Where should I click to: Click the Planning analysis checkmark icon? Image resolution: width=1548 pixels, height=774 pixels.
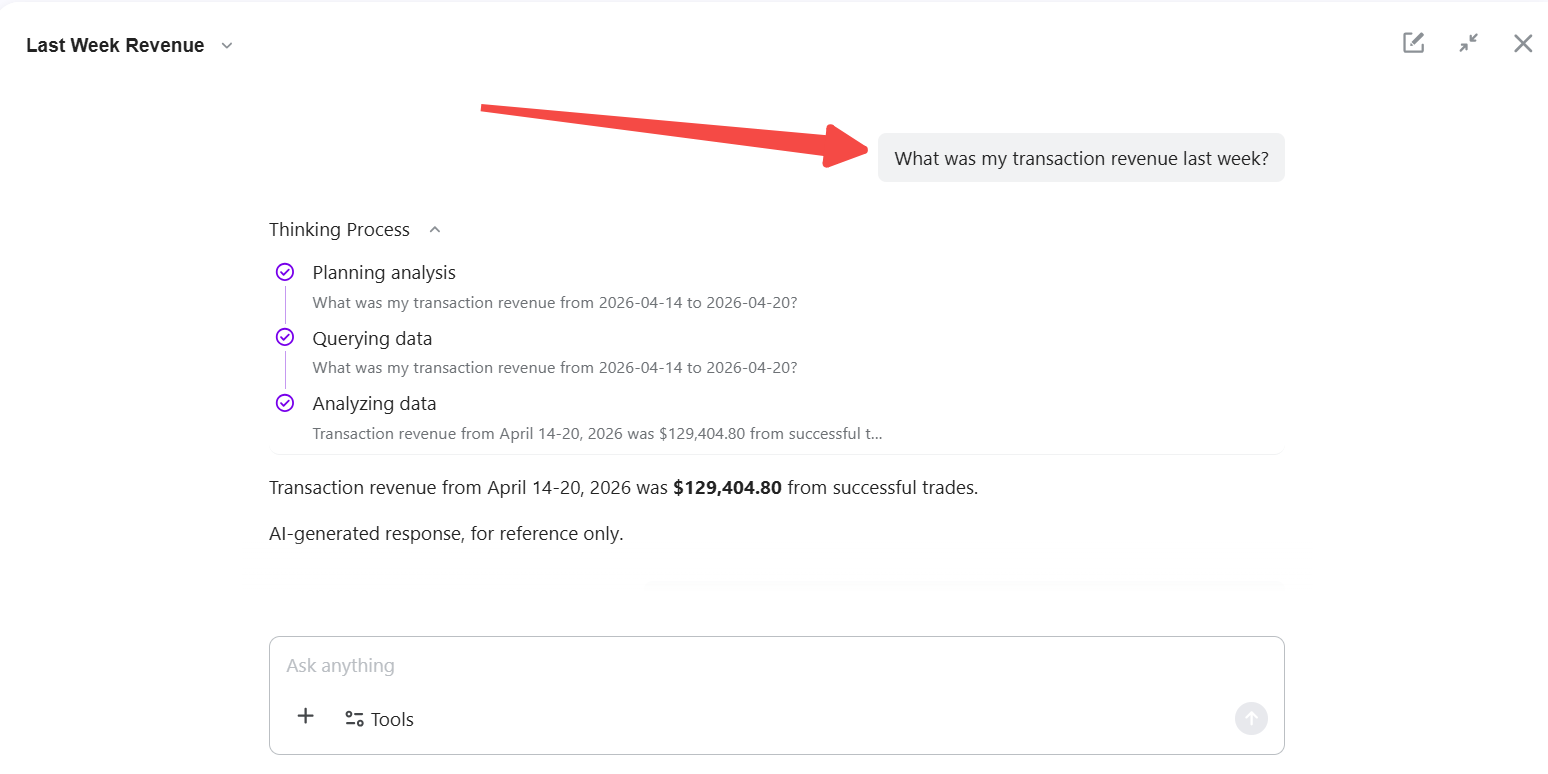coord(285,272)
